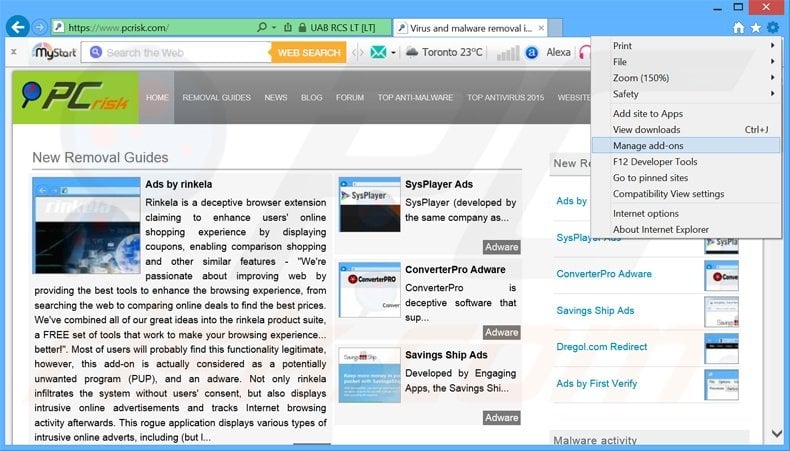
Task: Click the pink headphones icon
Action: coord(584,52)
